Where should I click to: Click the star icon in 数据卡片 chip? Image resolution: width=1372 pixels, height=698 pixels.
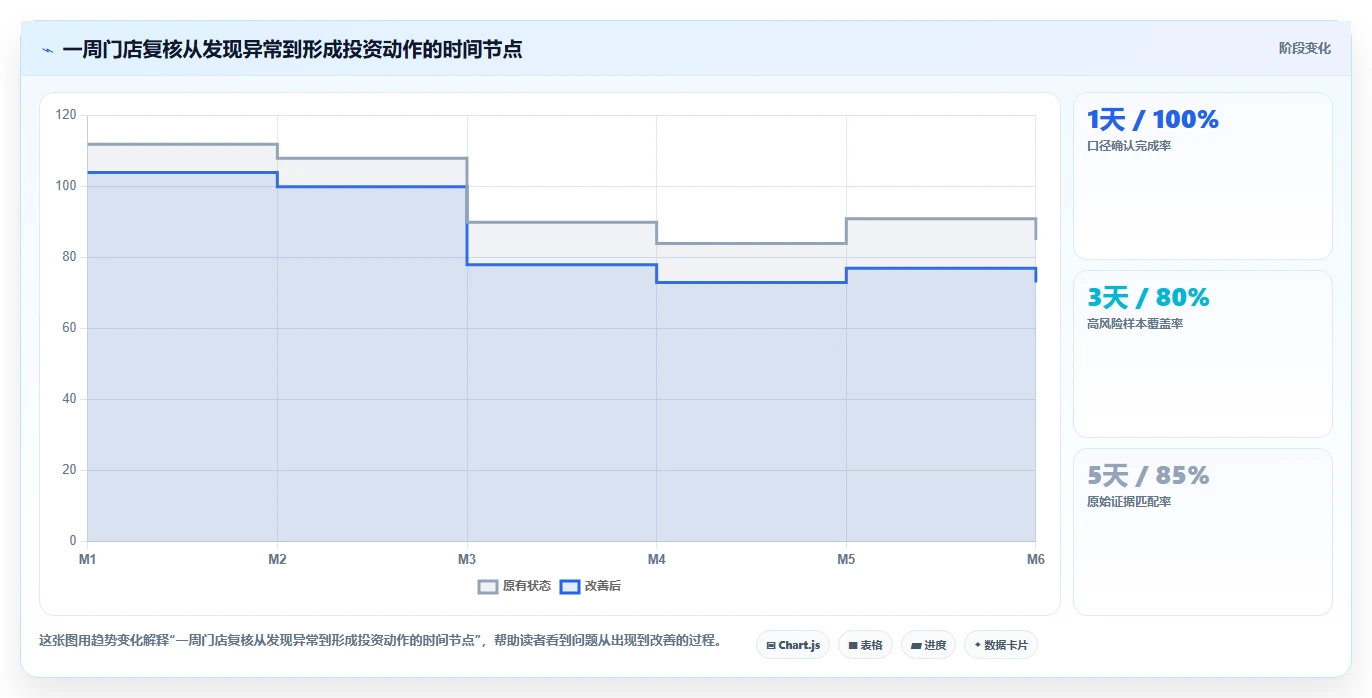pyautogui.click(x=977, y=645)
